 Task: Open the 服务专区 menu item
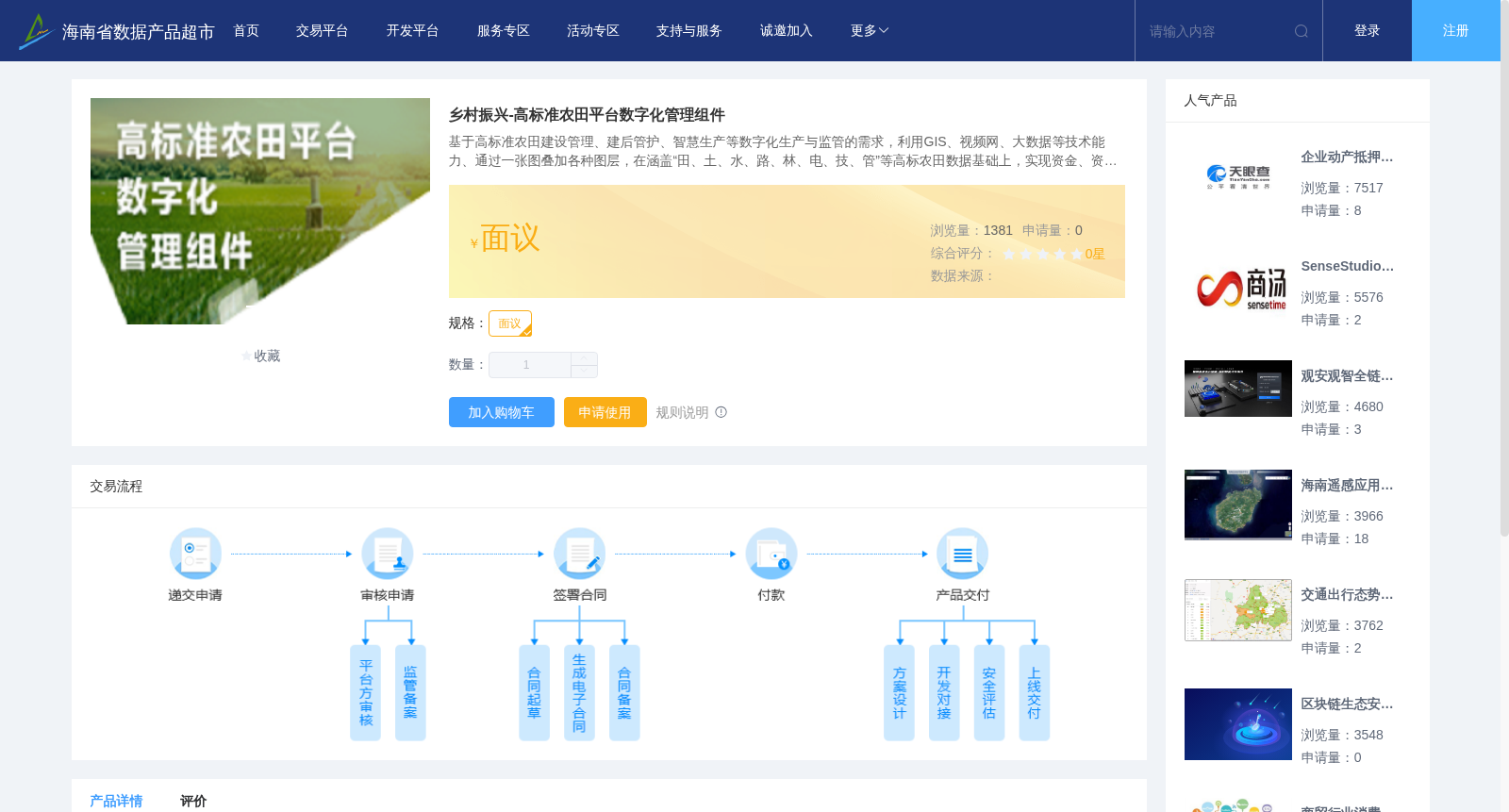(x=504, y=31)
